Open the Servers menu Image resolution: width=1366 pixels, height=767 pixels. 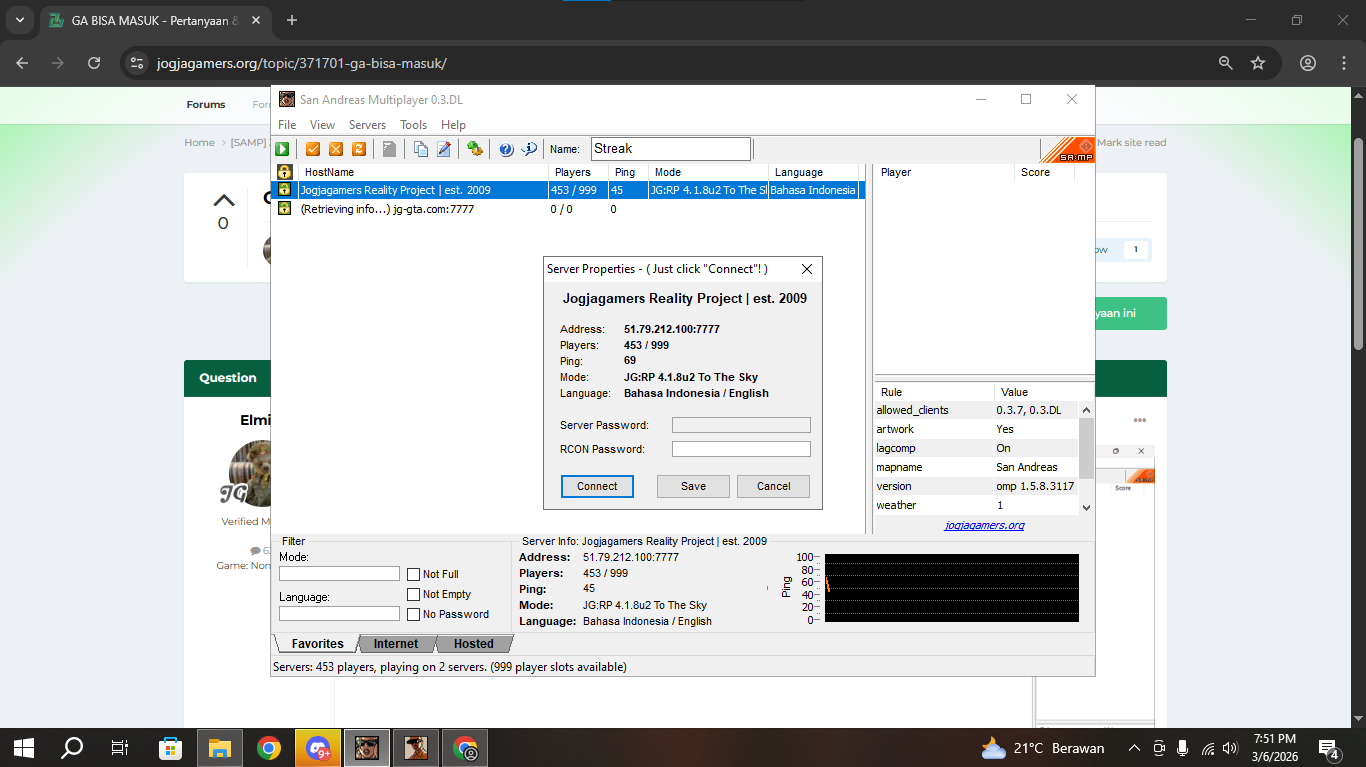click(x=367, y=125)
